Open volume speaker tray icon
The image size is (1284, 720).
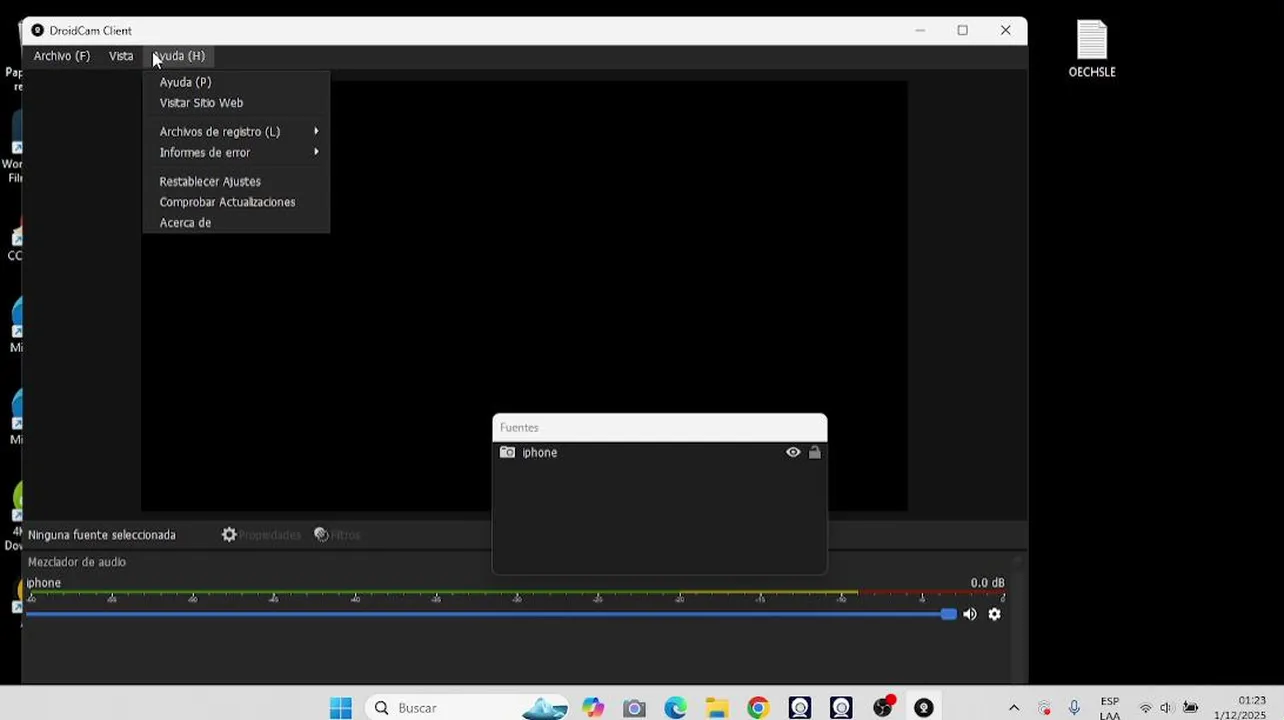pyautogui.click(x=1166, y=708)
